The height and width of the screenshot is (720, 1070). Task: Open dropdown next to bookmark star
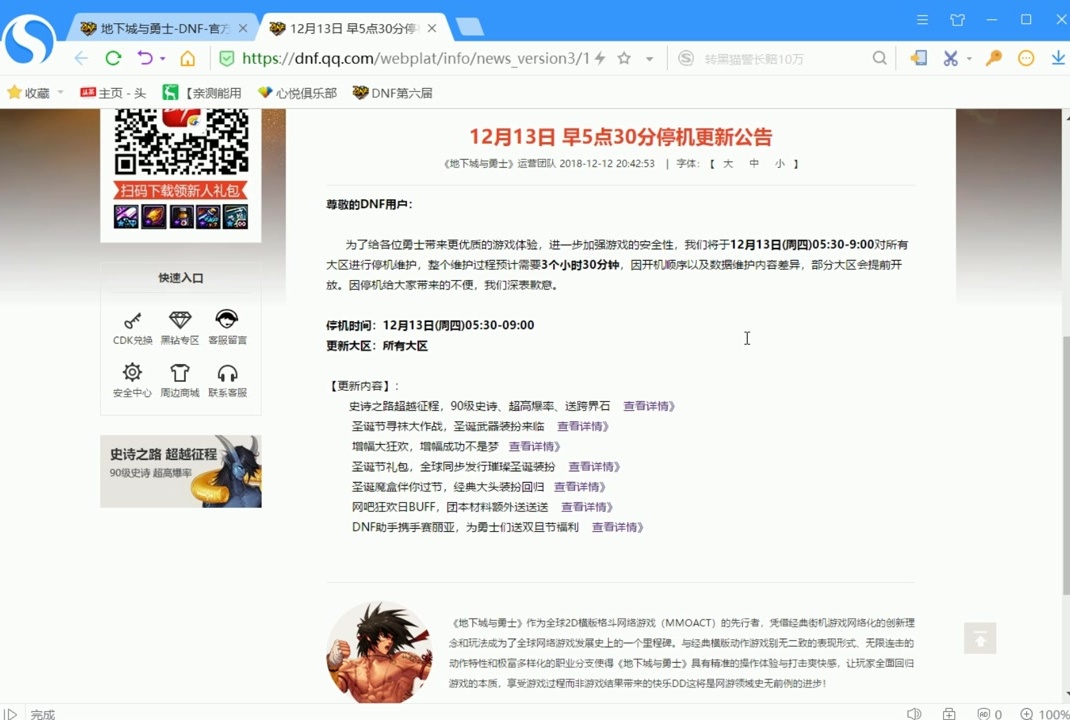coord(649,59)
